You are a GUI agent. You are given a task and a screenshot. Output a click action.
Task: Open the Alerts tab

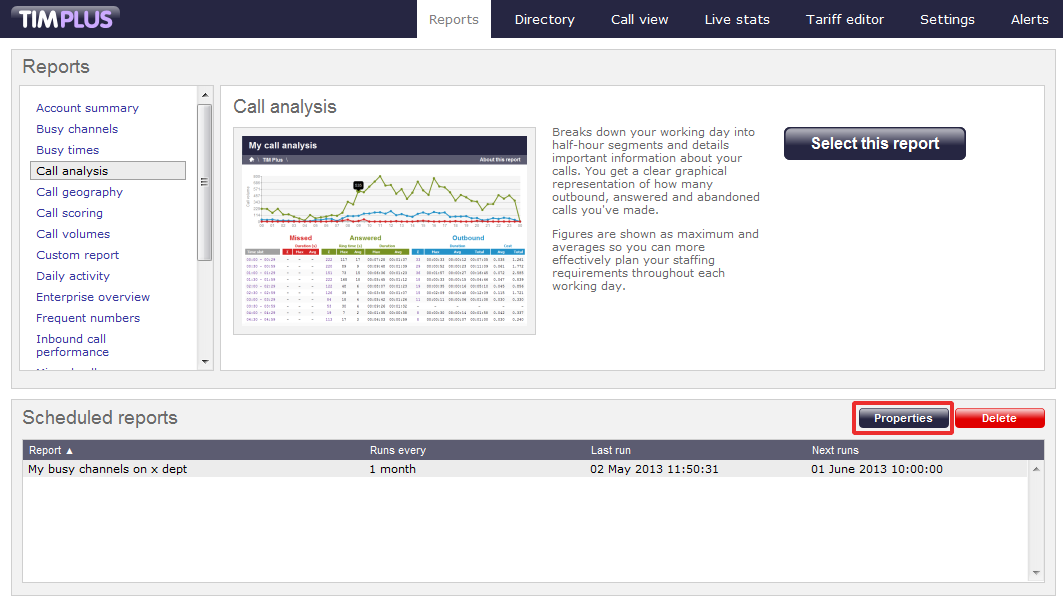click(1029, 19)
